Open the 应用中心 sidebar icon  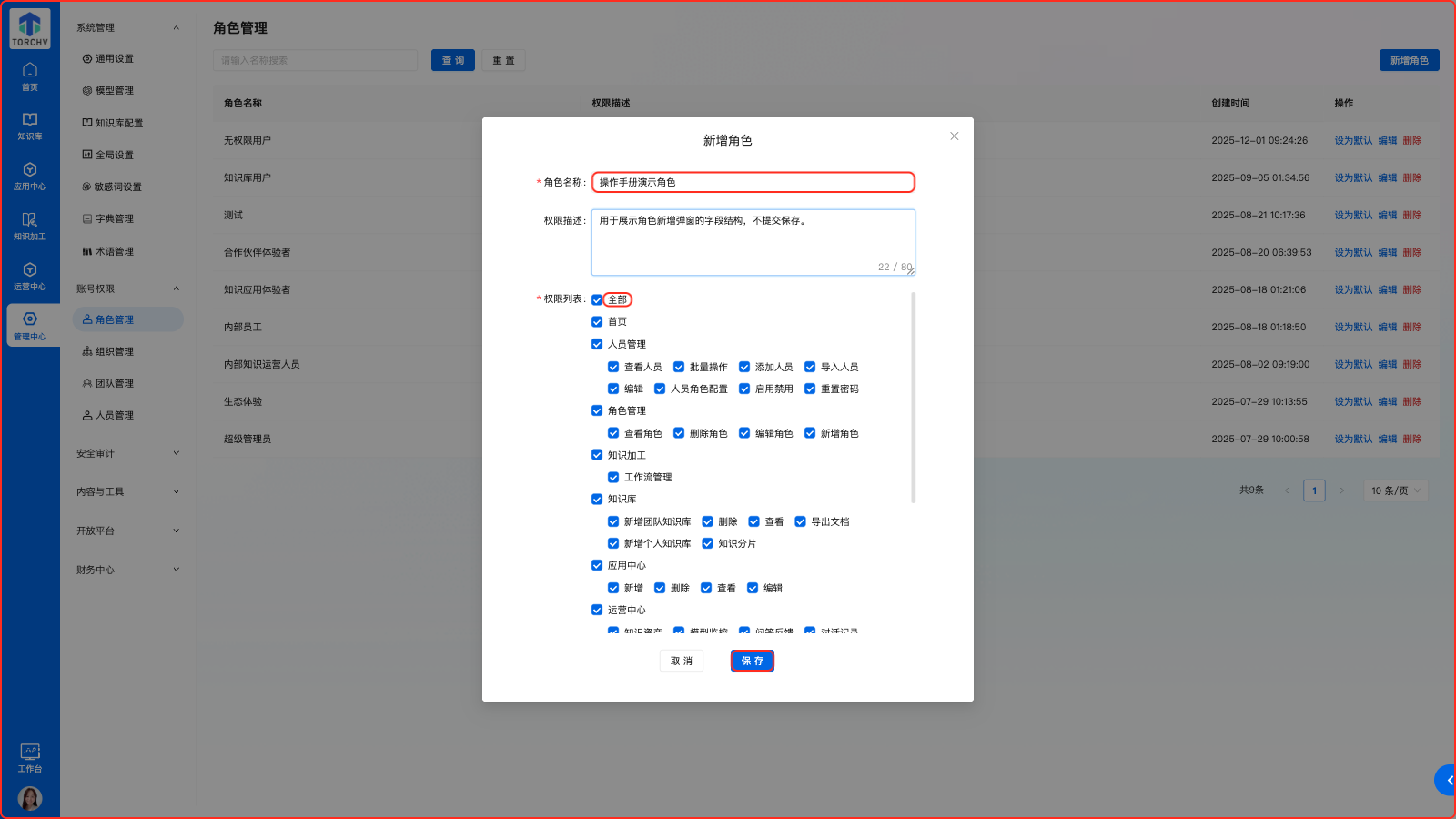[x=30, y=176]
